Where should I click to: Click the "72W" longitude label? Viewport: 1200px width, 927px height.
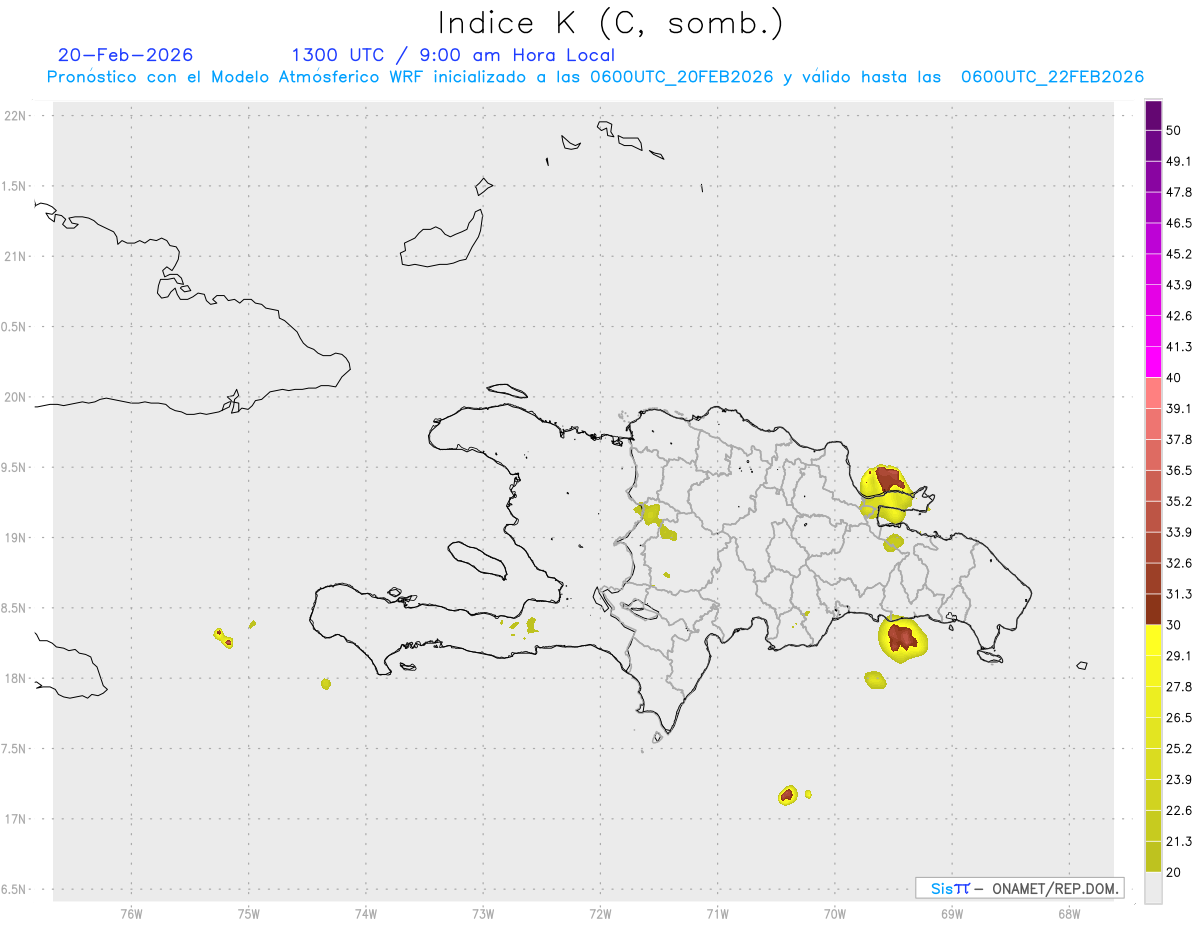[x=600, y=913]
